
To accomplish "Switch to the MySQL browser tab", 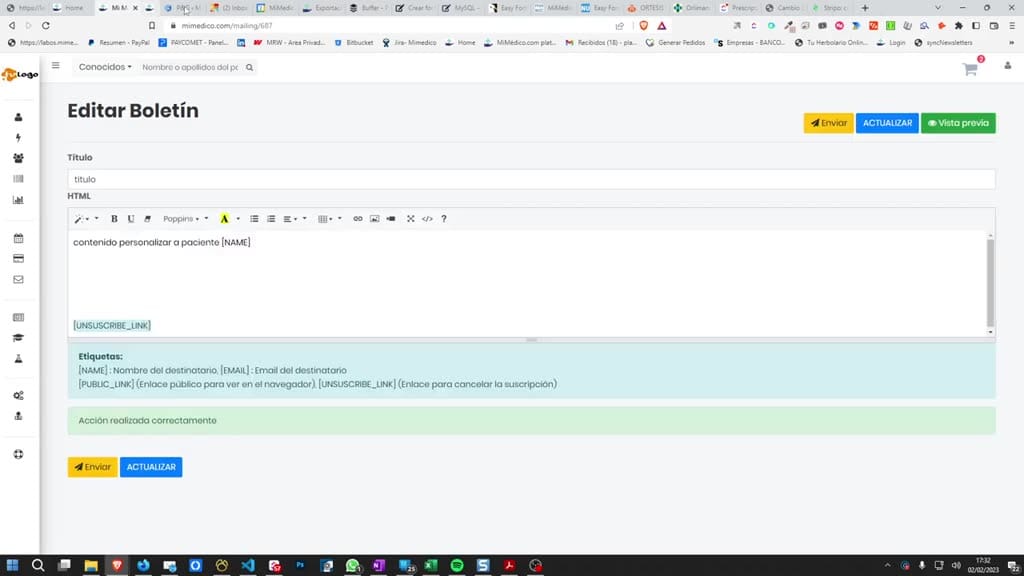I will tap(460, 8).
